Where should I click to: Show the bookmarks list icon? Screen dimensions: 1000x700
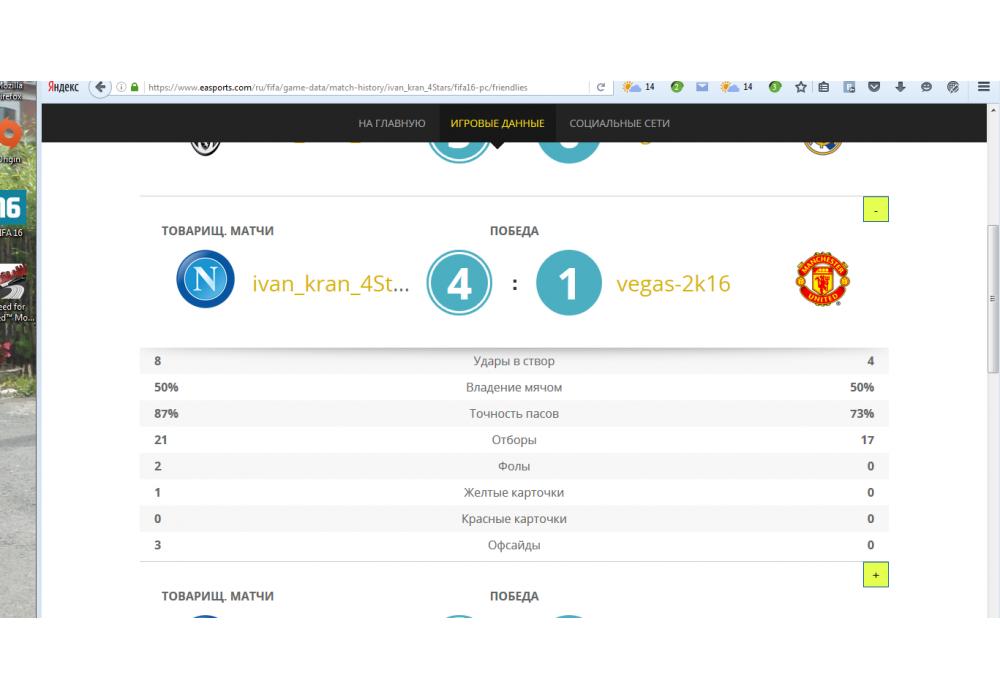(824, 87)
